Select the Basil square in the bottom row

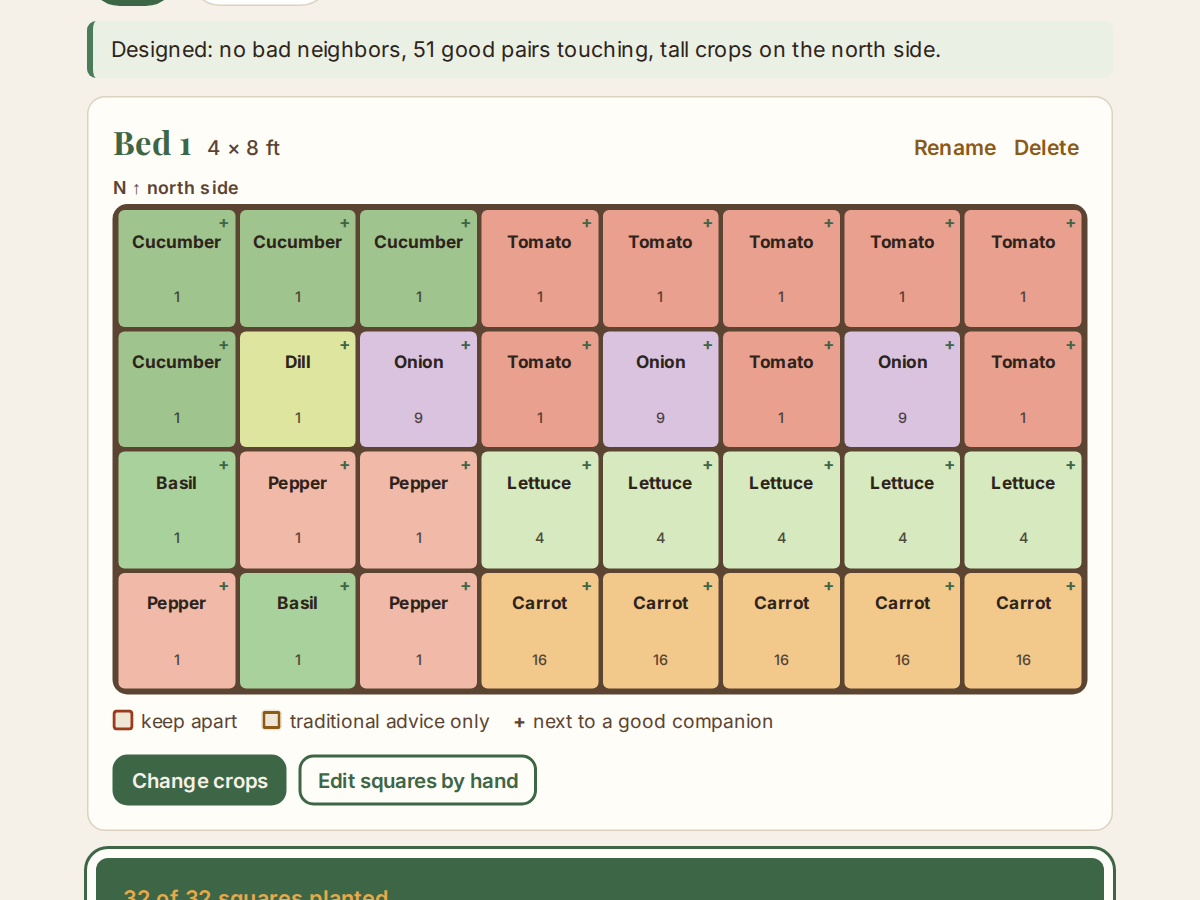click(298, 631)
